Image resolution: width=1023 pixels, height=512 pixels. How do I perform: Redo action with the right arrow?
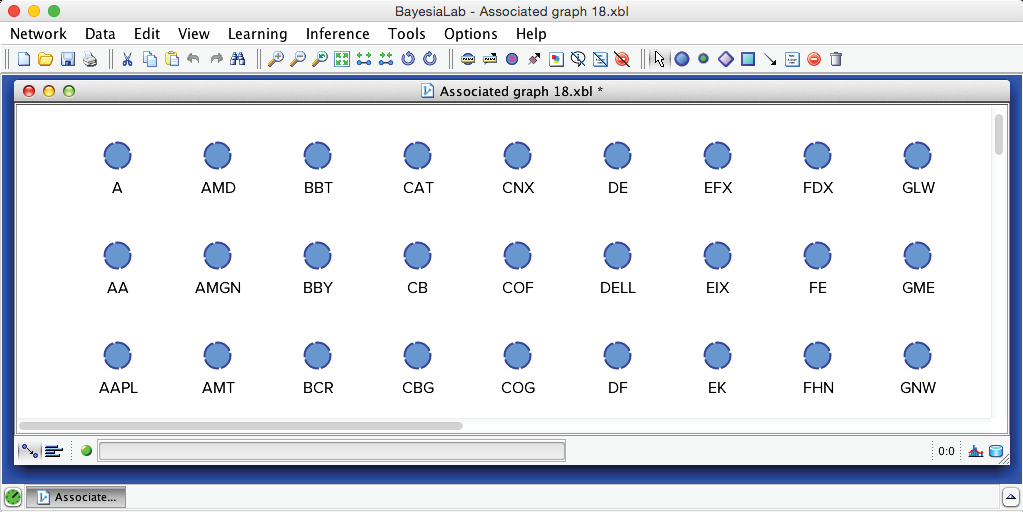(216, 59)
